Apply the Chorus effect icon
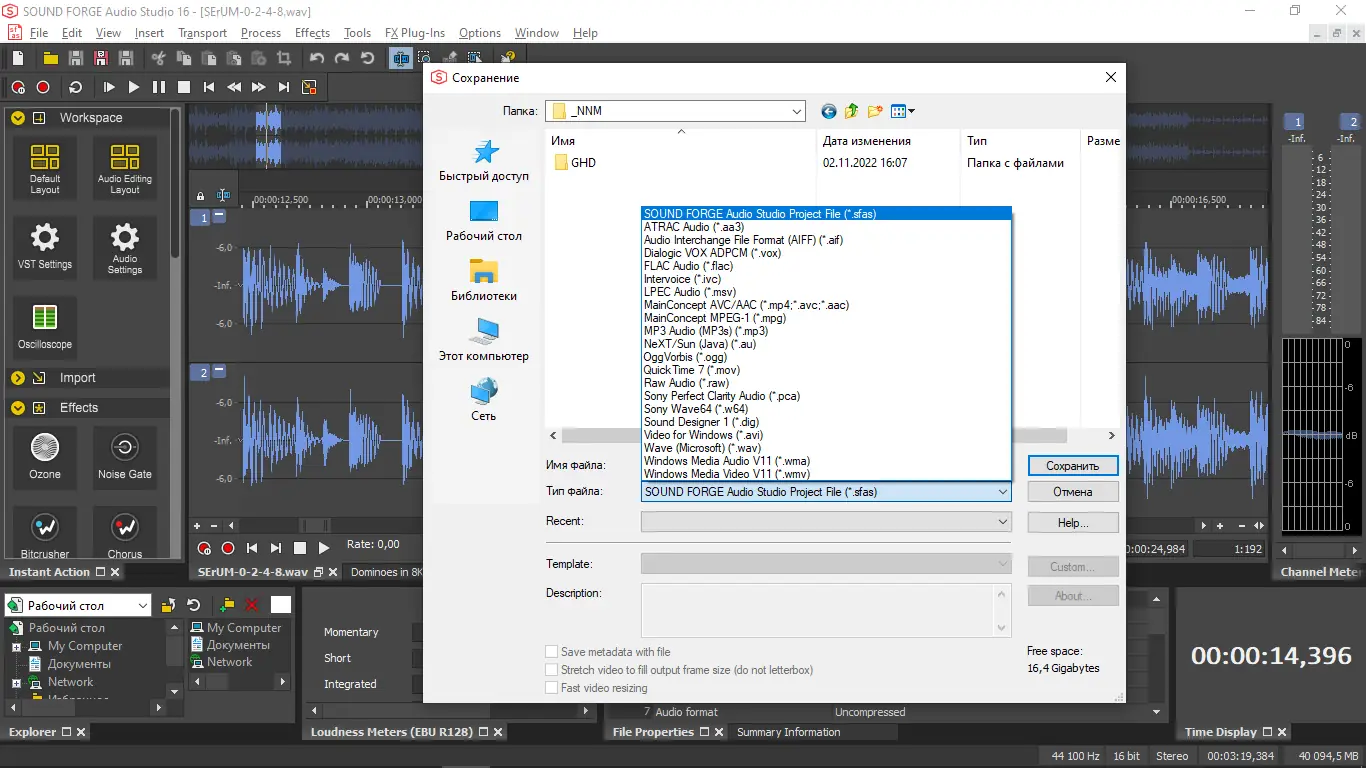The height and width of the screenshot is (768, 1366). pos(125,534)
